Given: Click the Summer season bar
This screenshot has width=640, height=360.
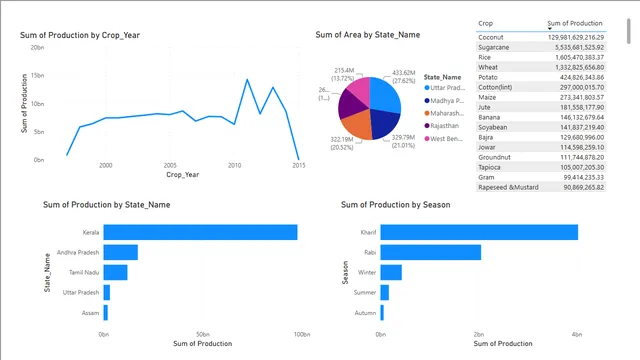Looking at the screenshot, I should [x=384, y=292].
